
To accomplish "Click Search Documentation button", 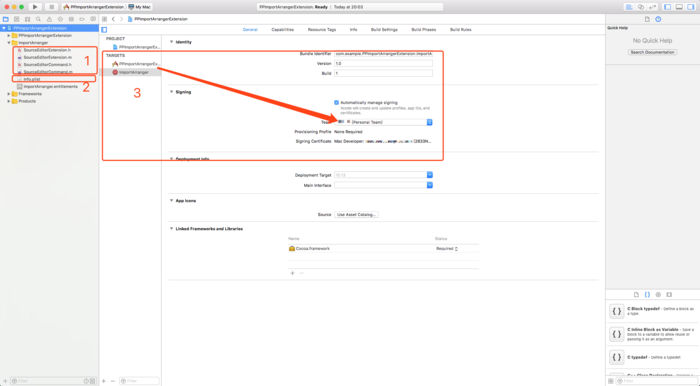I will pyautogui.click(x=652, y=52).
